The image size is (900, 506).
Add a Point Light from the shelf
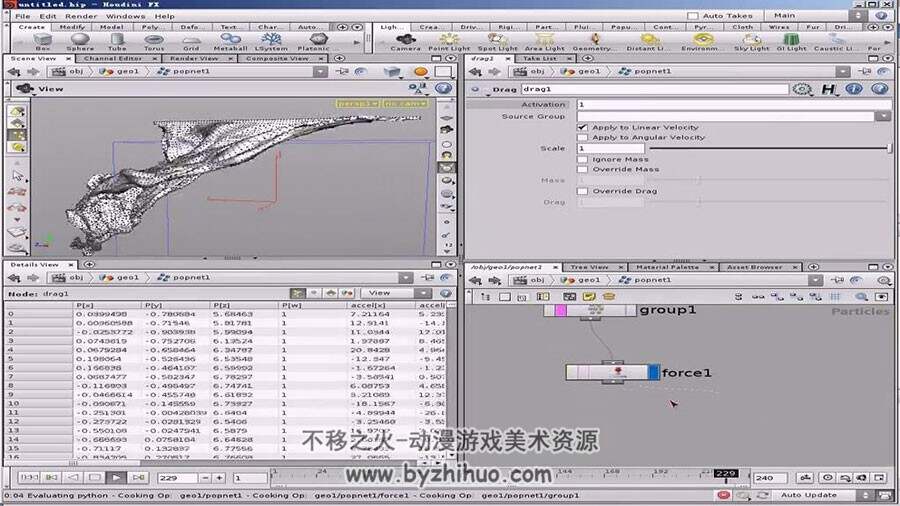(x=449, y=41)
